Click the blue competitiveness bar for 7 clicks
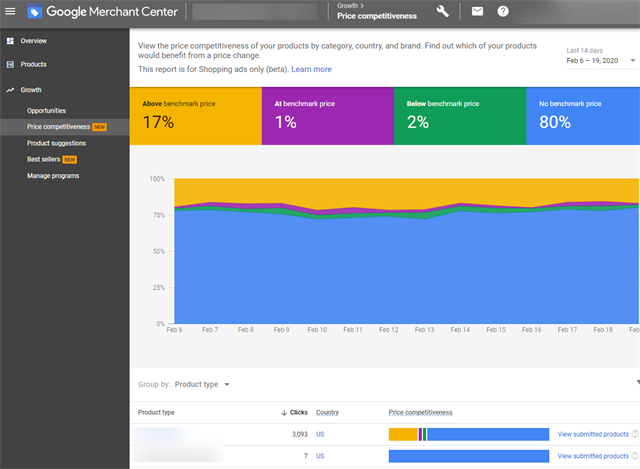The width and height of the screenshot is (640, 469). pos(469,456)
